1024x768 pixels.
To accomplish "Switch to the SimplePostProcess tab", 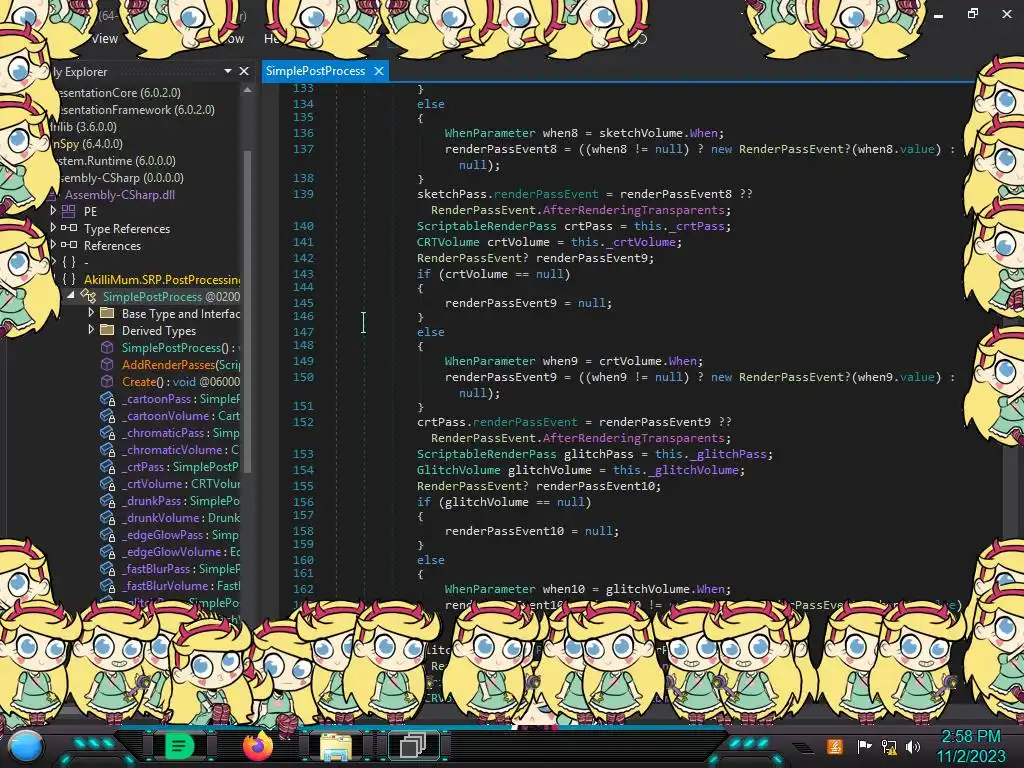I will [316, 71].
